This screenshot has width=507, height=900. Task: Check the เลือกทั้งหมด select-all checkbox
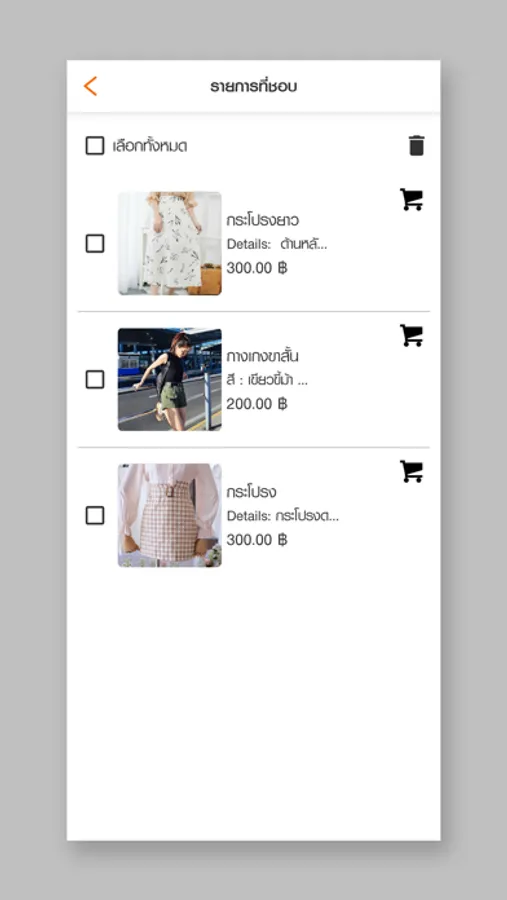95,146
